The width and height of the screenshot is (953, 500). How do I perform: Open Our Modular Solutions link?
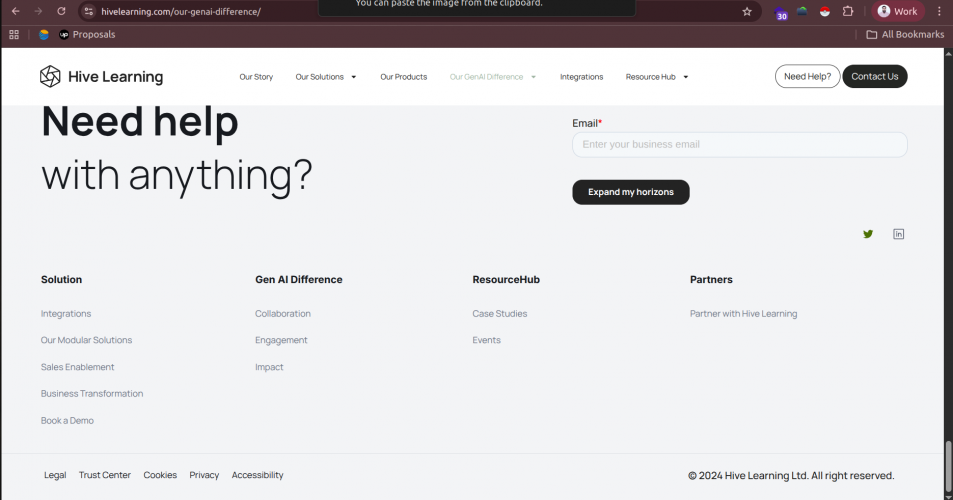[86, 340]
